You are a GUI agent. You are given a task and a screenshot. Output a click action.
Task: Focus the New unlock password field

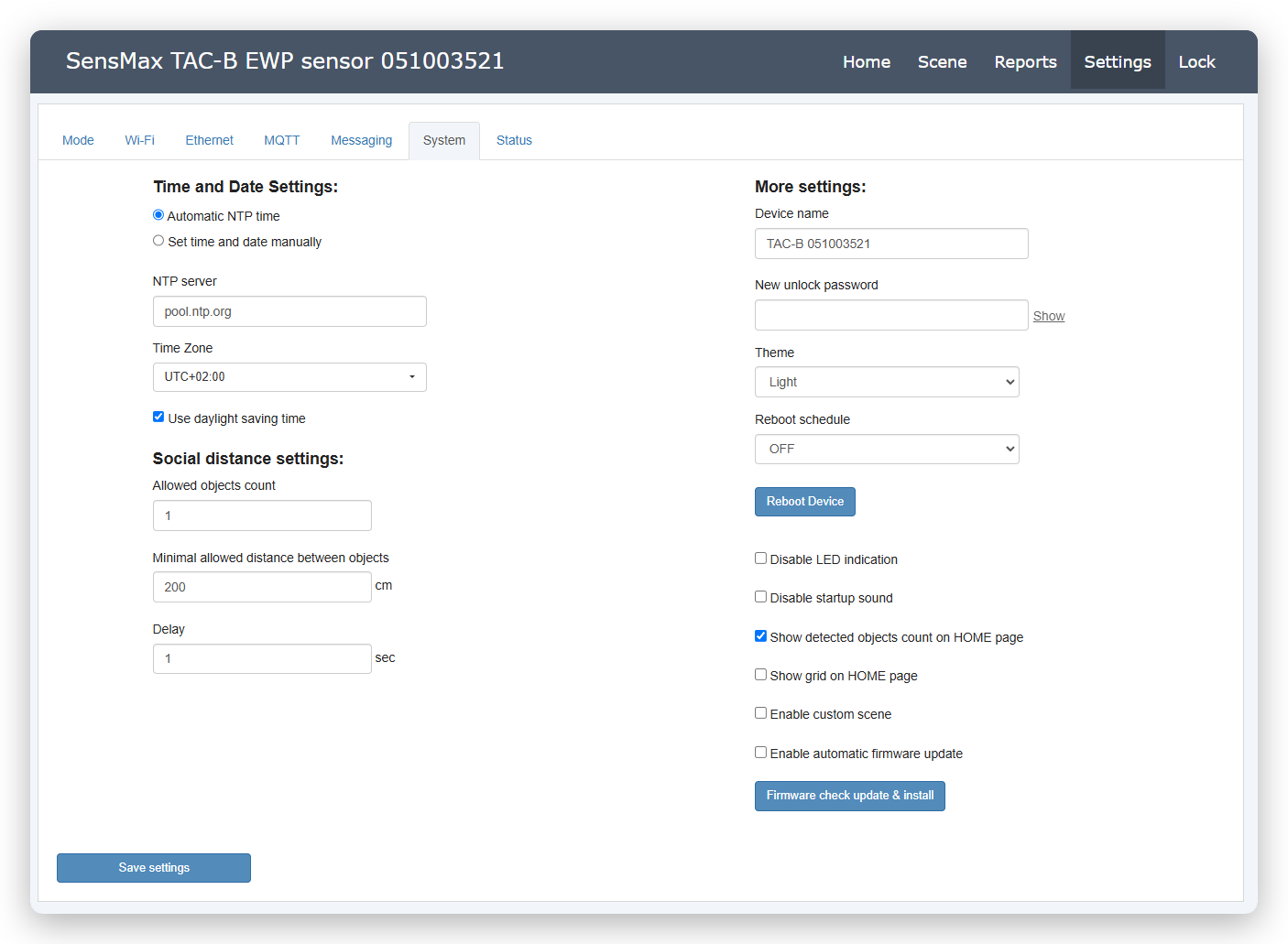pos(891,315)
